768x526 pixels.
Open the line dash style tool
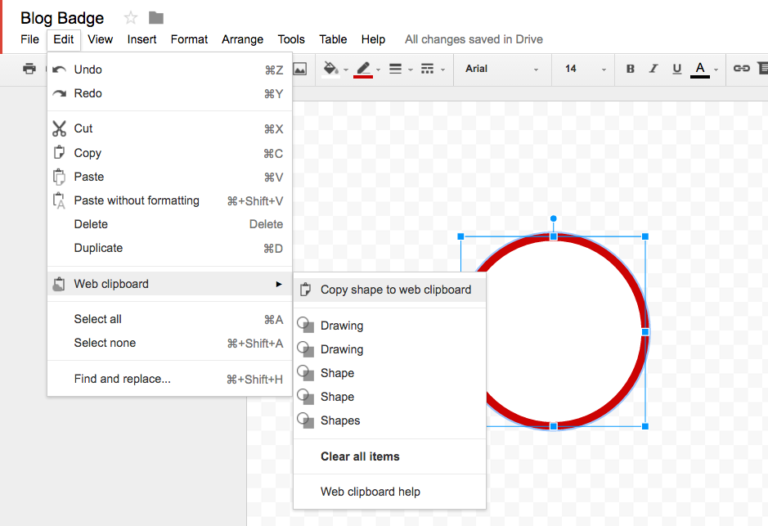click(x=428, y=69)
